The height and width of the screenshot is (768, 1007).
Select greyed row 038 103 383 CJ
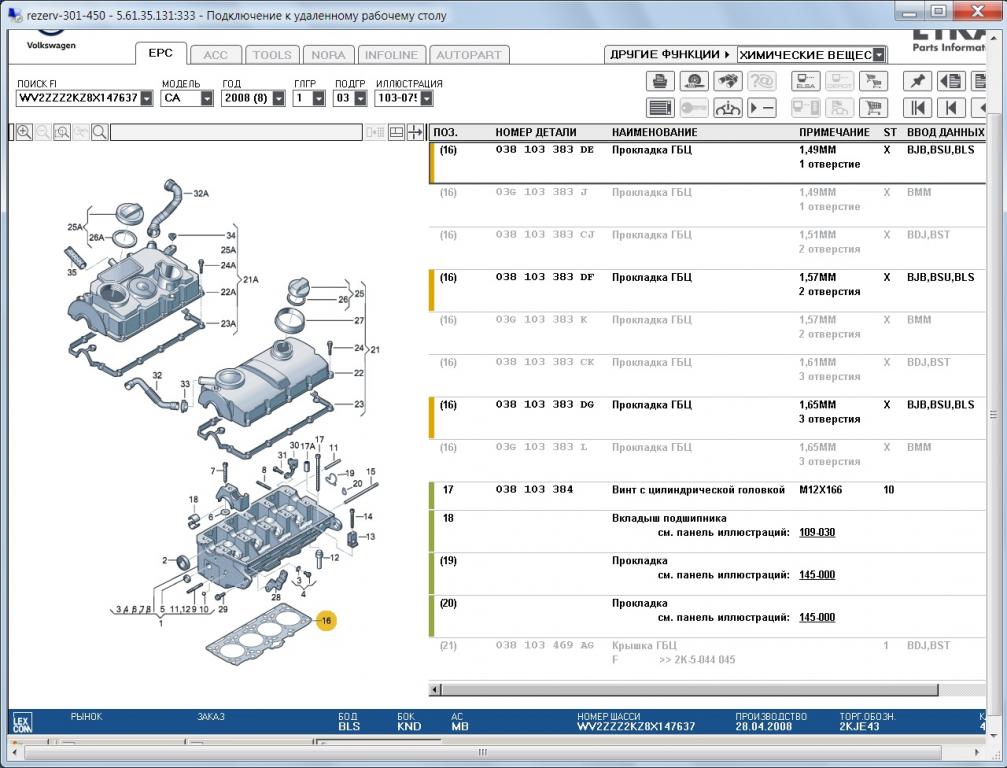point(708,249)
